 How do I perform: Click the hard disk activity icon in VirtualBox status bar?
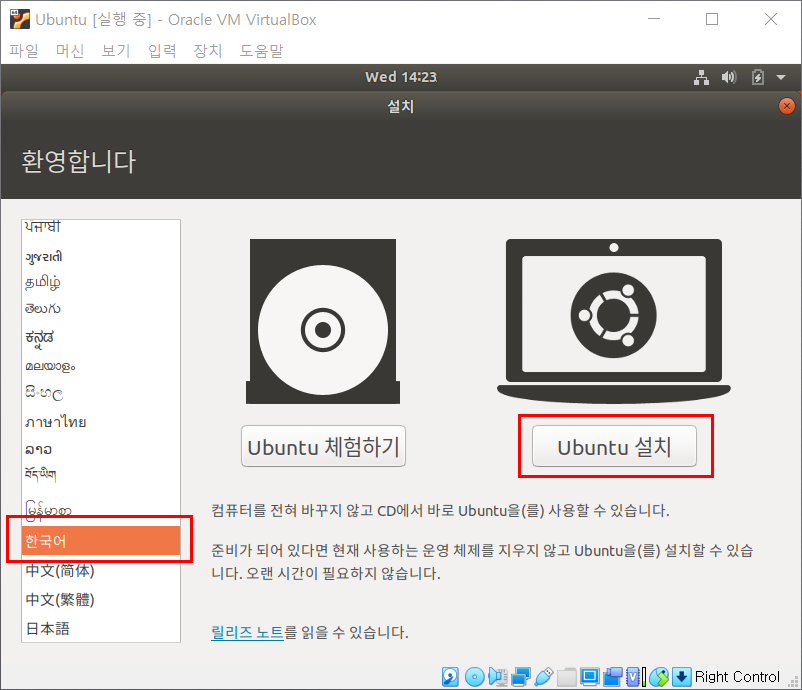coord(450,677)
